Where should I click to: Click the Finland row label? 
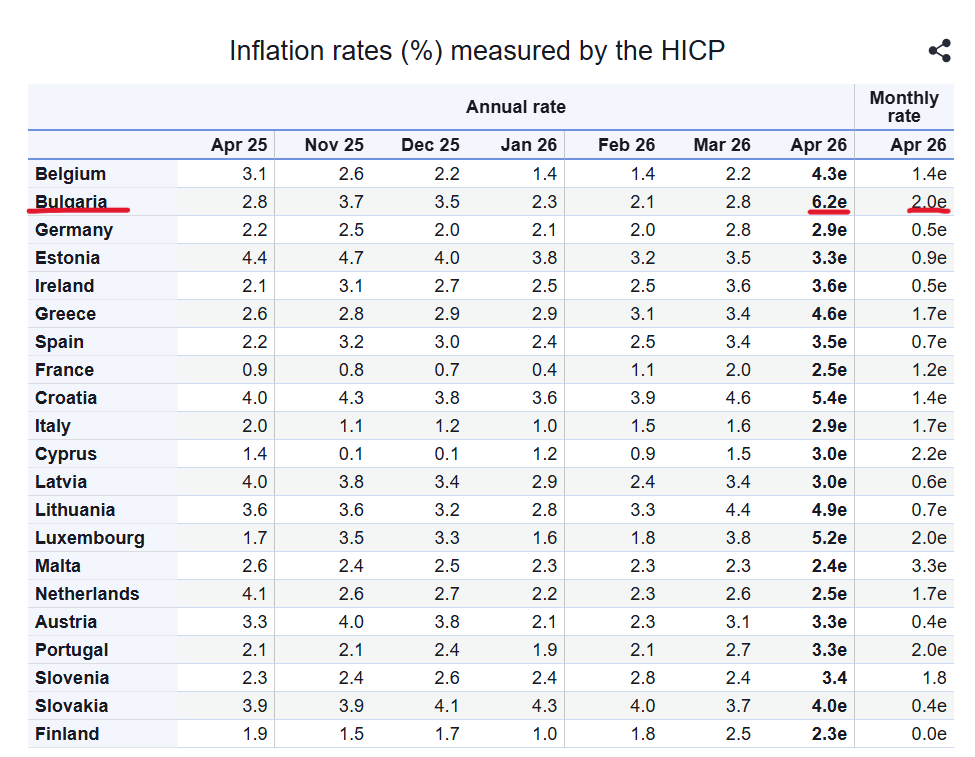click(x=67, y=734)
